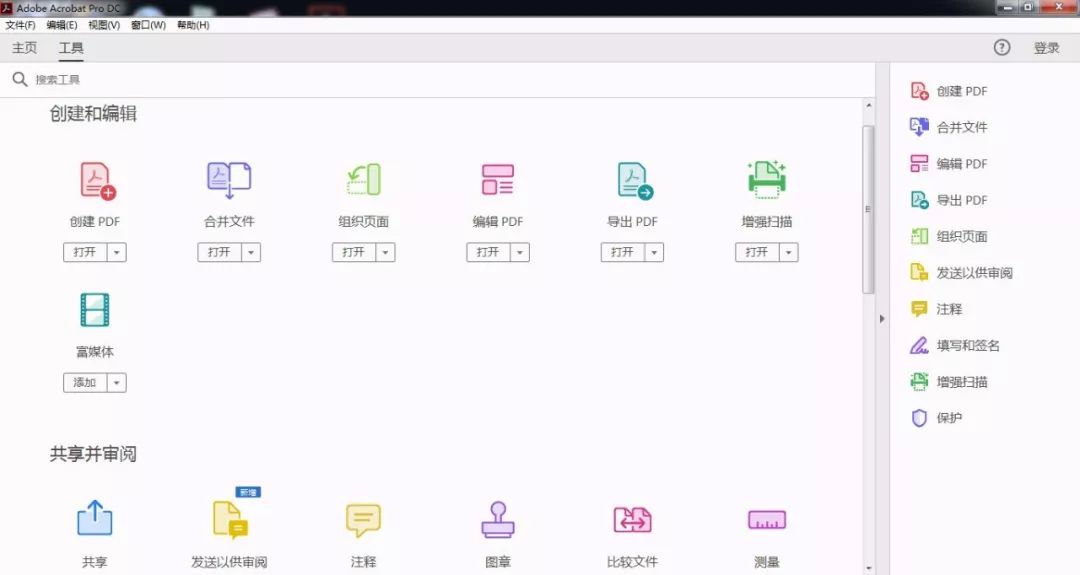Screen dimensions: 1080x575
Task: Click the 合并文件 tool icon
Action: (229, 180)
